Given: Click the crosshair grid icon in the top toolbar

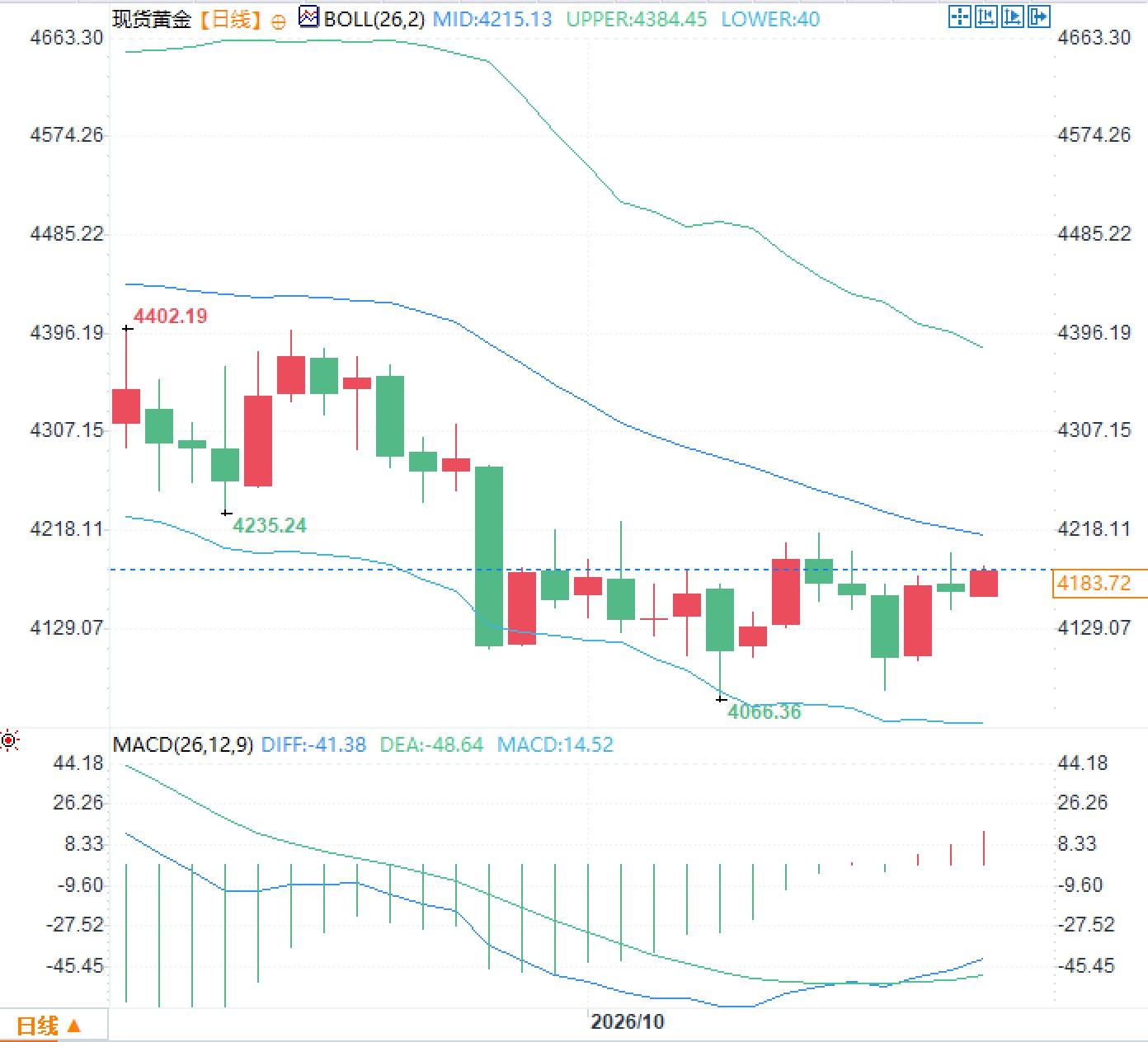Looking at the screenshot, I should 960,16.
